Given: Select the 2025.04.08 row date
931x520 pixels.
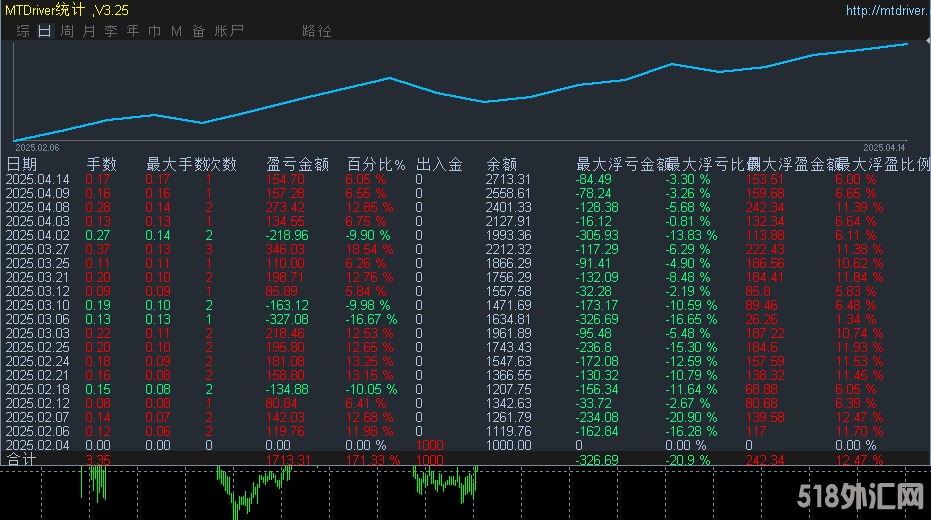Looking at the screenshot, I should 37,207.
